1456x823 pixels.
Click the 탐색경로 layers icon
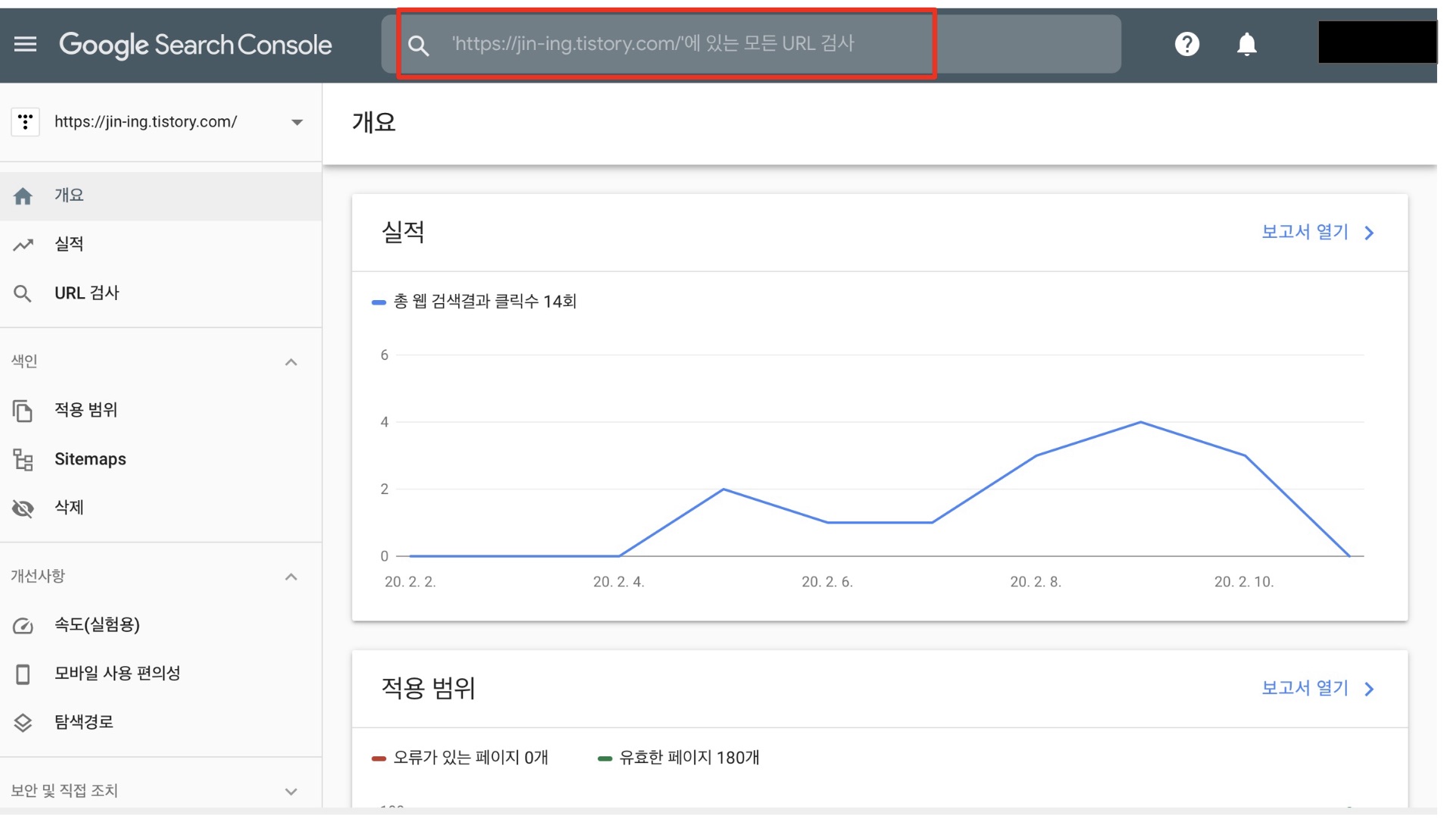tap(23, 723)
